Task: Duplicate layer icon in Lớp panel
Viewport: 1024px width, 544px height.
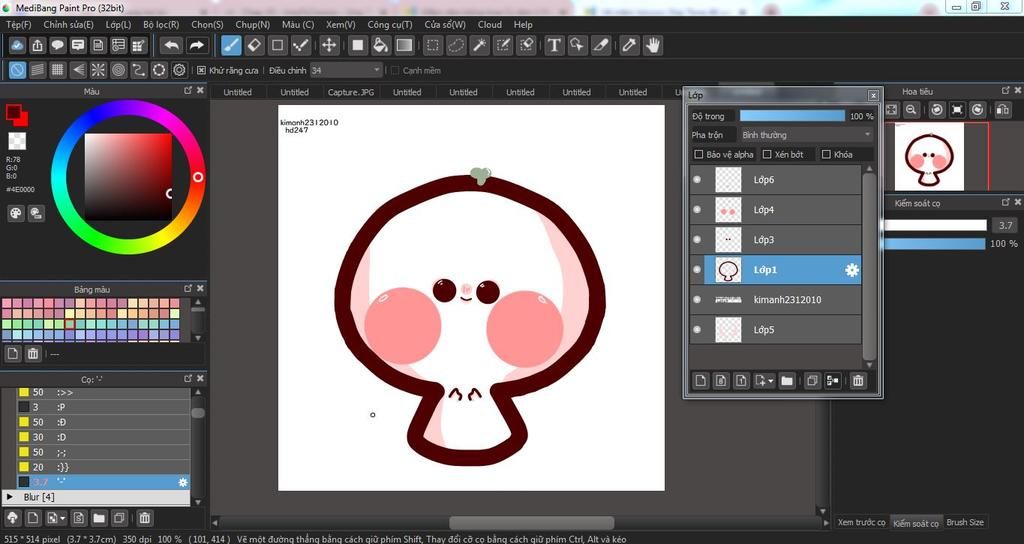Action: [812, 380]
